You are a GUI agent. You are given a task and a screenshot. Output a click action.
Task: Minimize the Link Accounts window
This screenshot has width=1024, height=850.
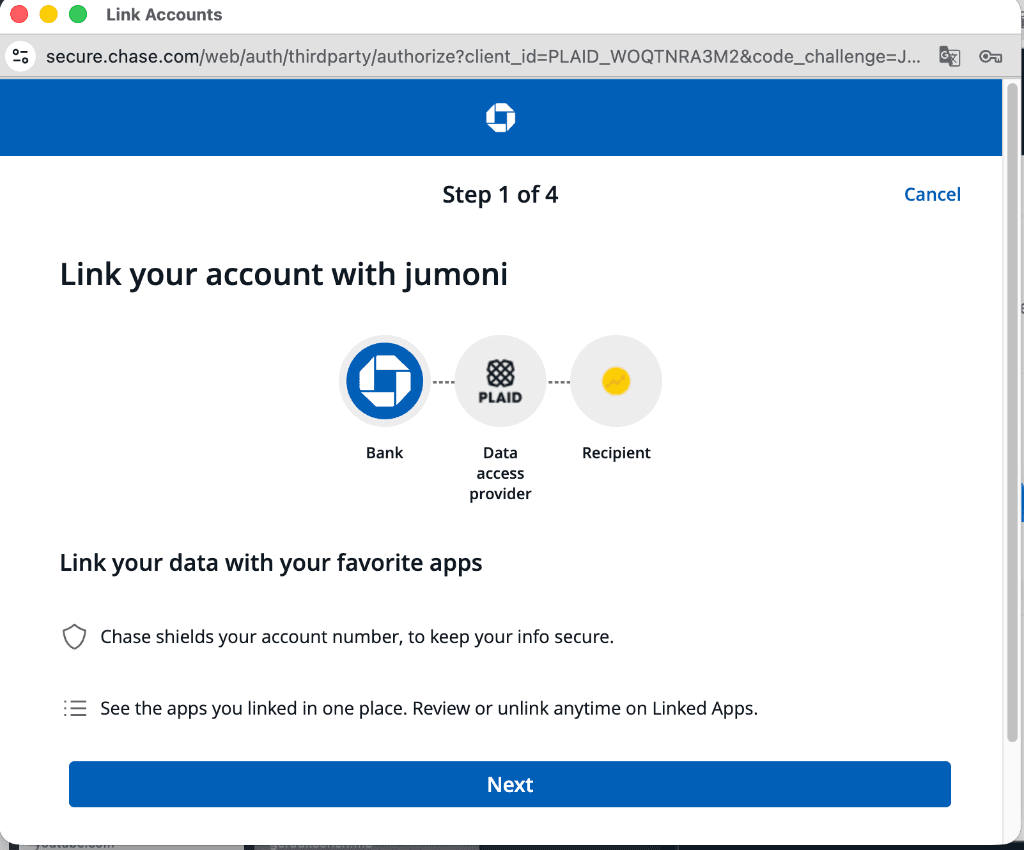click(x=49, y=14)
